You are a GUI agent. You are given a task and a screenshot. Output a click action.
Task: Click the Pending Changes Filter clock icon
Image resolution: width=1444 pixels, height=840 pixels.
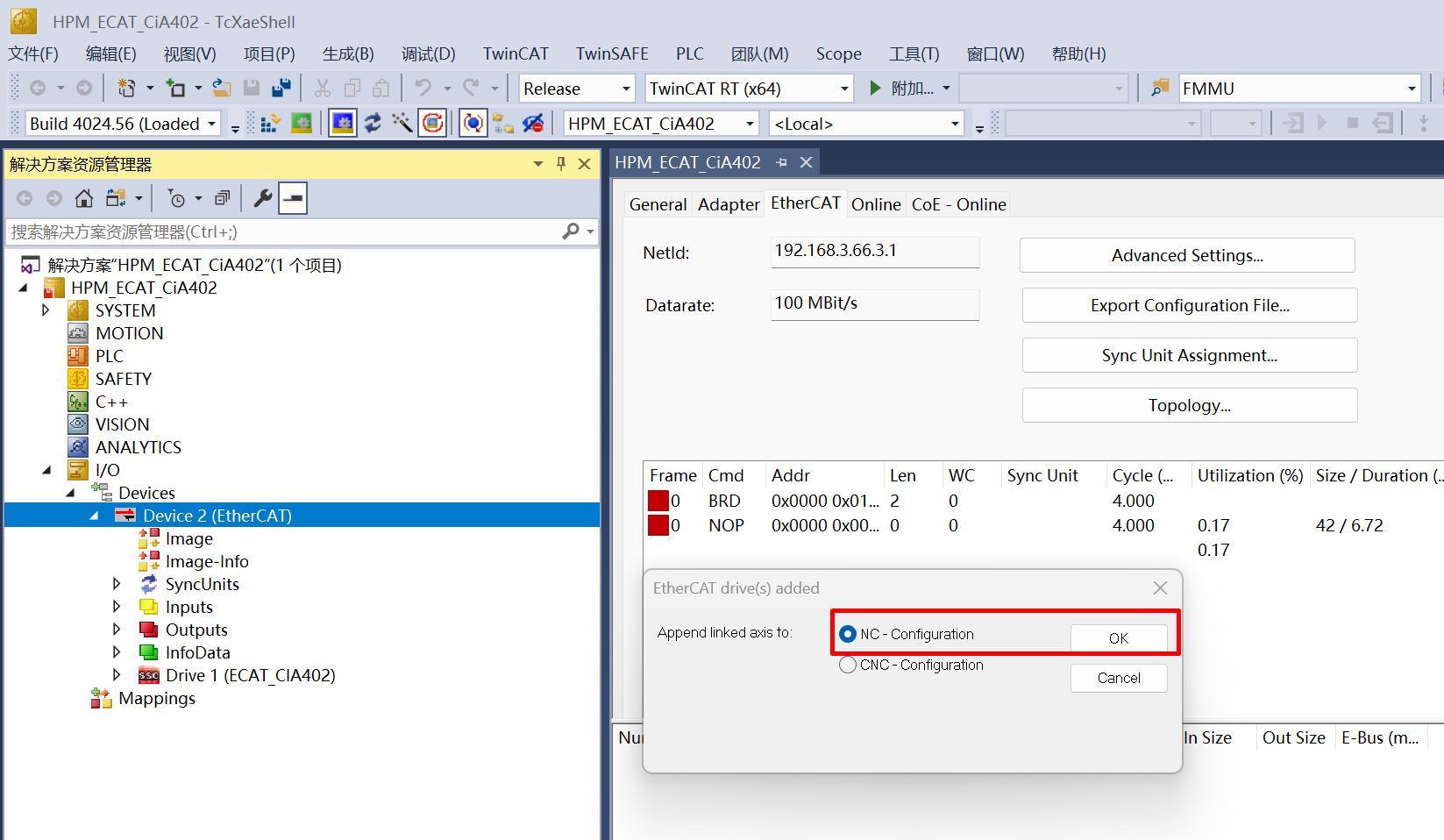coord(176,198)
